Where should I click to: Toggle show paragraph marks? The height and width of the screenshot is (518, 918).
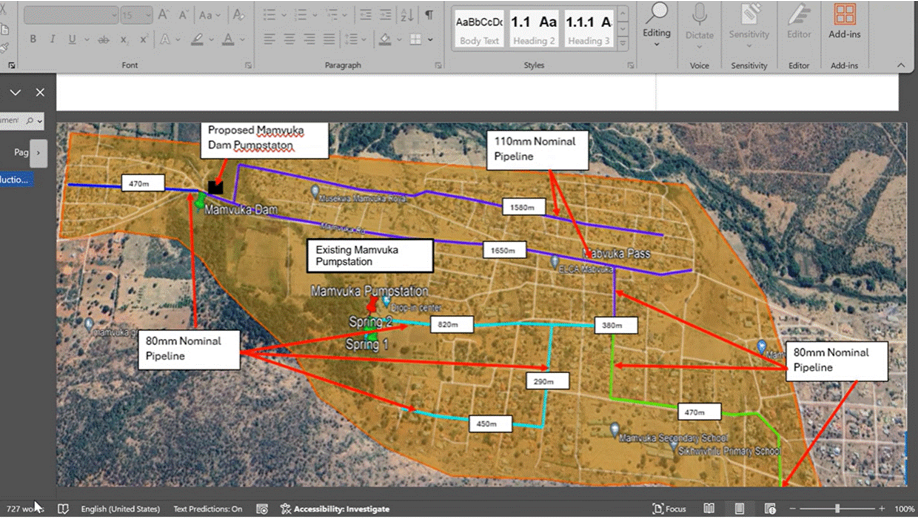coord(429,15)
